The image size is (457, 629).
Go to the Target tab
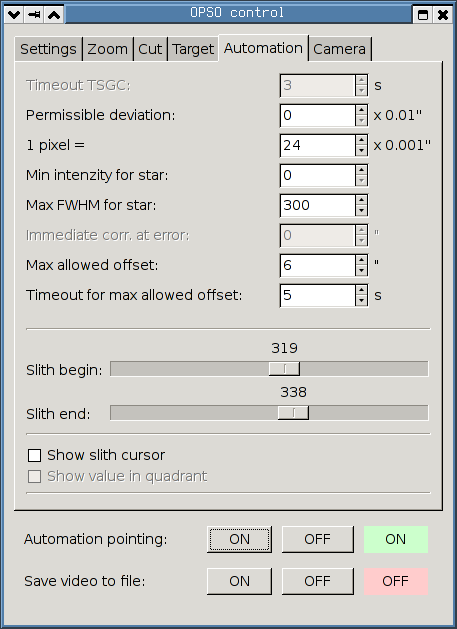click(x=193, y=49)
